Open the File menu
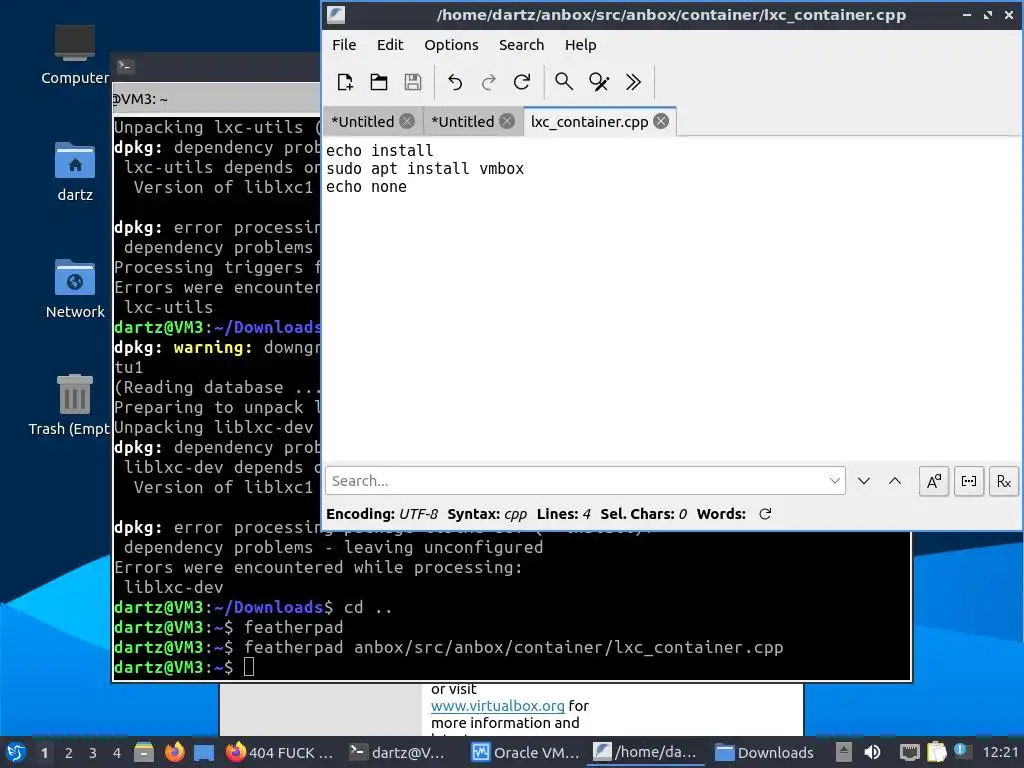This screenshot has width=1024, height=768. point(344,44)
